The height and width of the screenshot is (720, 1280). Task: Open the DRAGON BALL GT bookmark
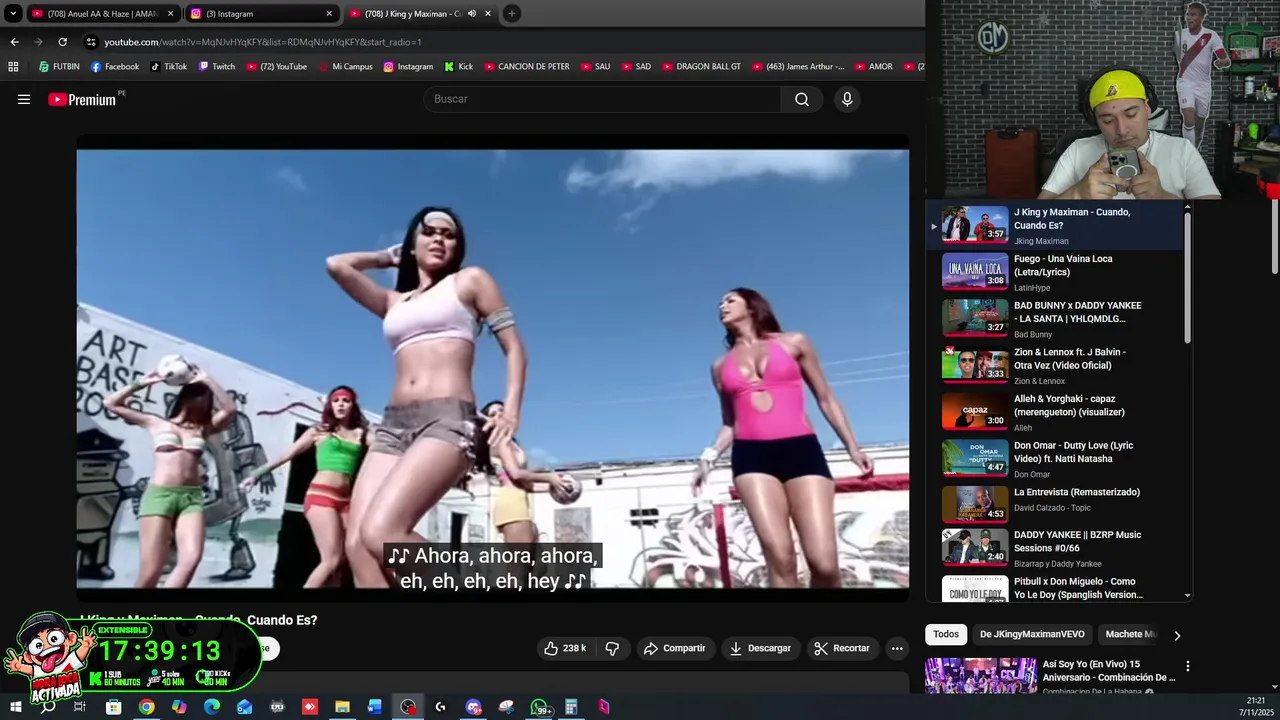point(701,67)
